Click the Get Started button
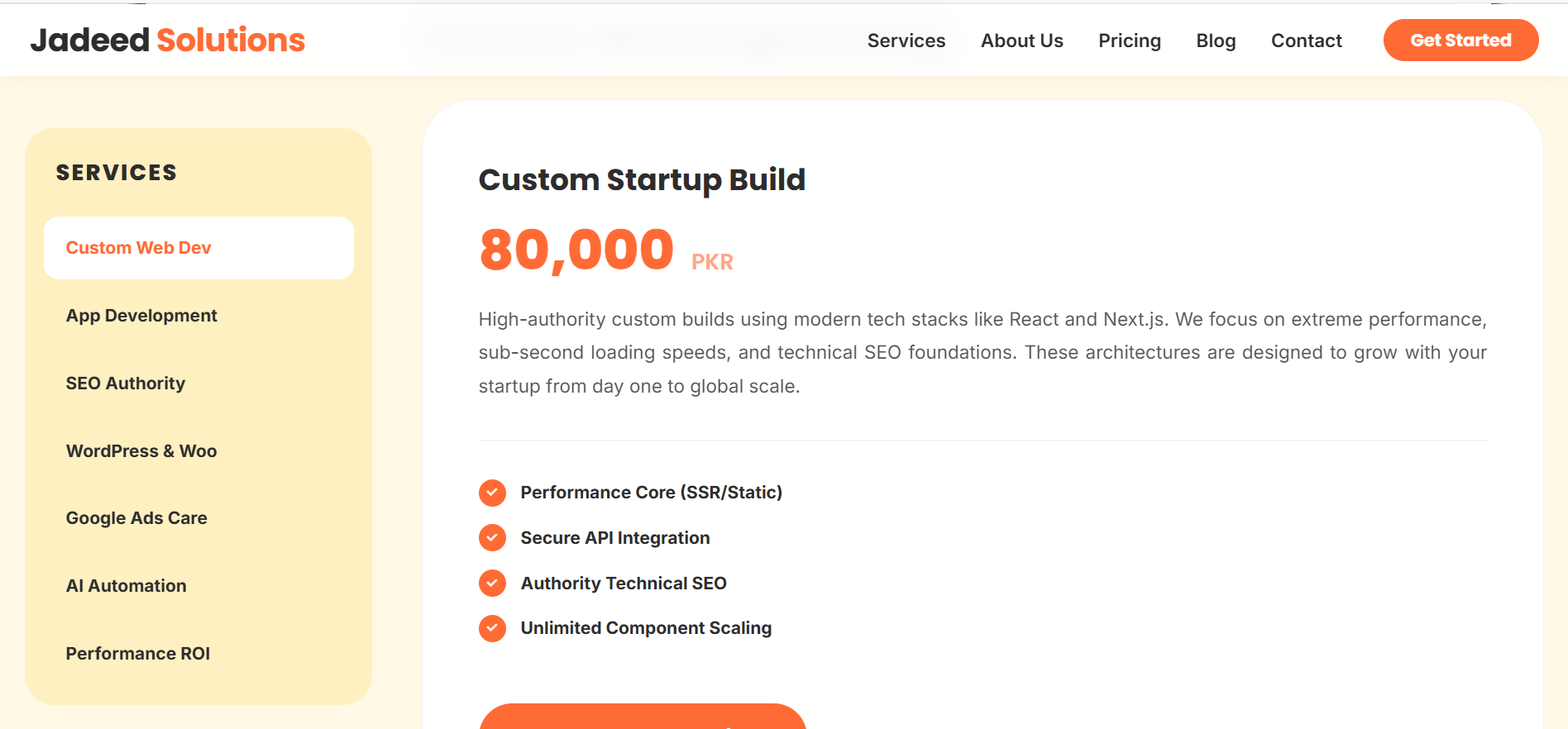Screen dimensions: 1568x729 [1460, 40]
